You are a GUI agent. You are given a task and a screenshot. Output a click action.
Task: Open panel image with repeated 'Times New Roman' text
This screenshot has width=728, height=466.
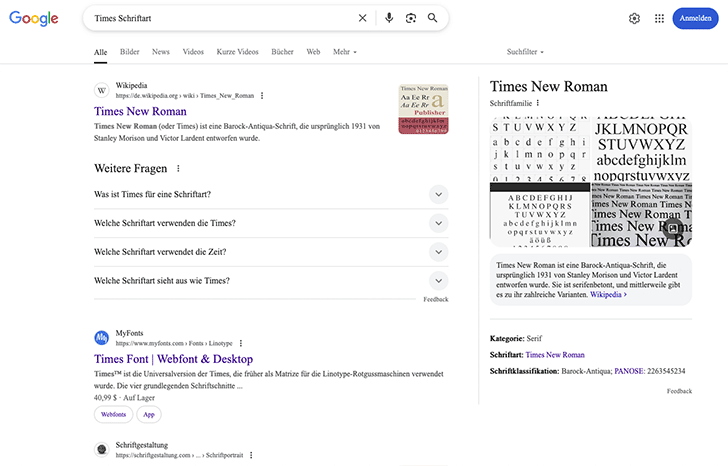click(642, 215)
